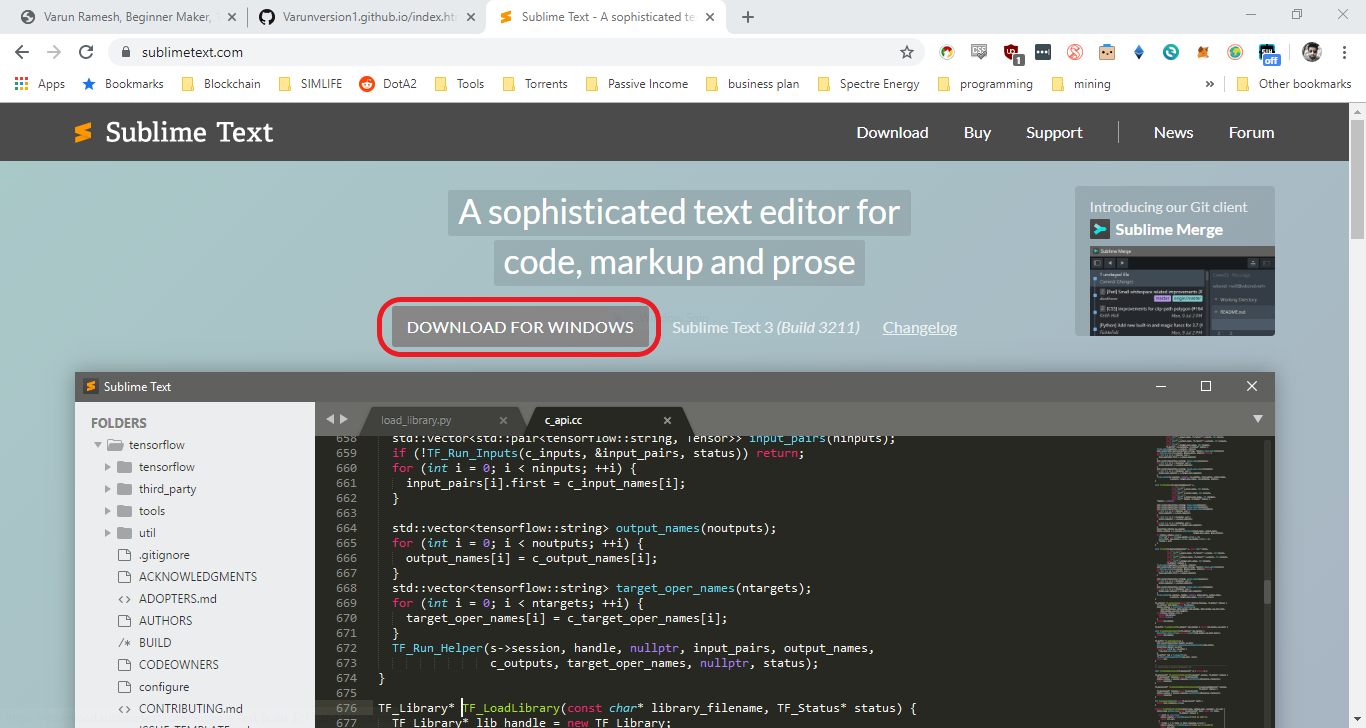Open a new browser tab
The image size is (1366, 728).
coord(748,17)
